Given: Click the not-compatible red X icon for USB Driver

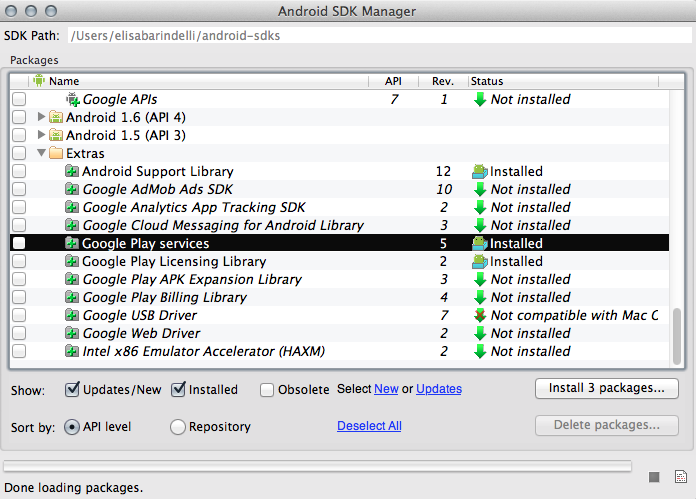Looking at the screenshot, I should pos(480,315).
